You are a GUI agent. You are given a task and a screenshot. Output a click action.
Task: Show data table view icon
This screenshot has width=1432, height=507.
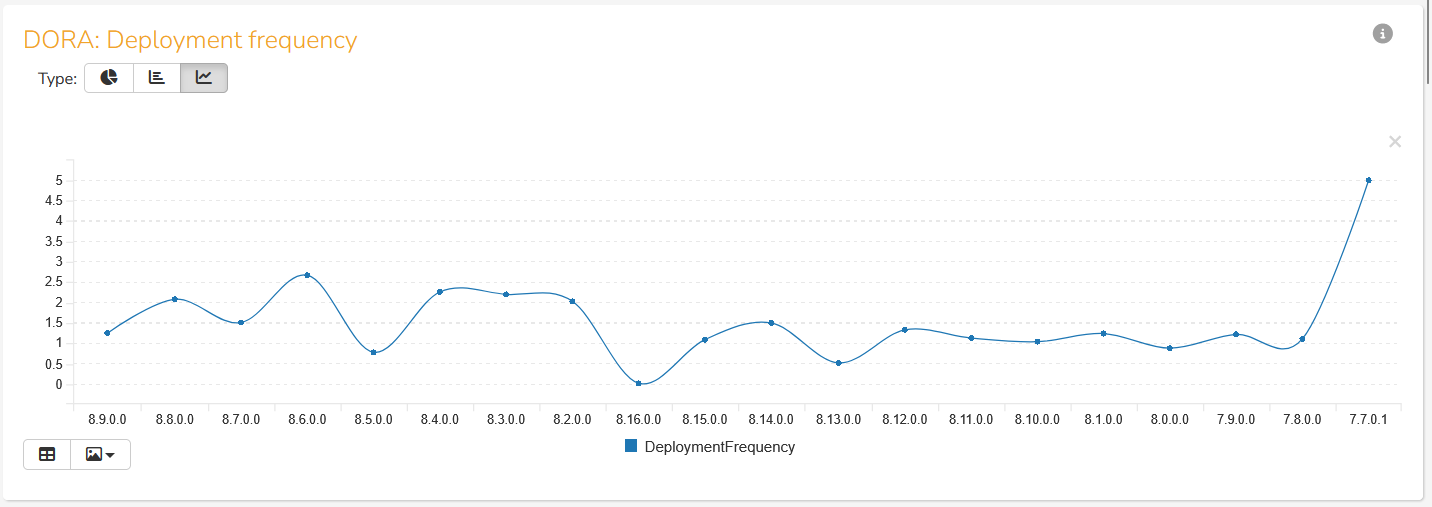47,454
